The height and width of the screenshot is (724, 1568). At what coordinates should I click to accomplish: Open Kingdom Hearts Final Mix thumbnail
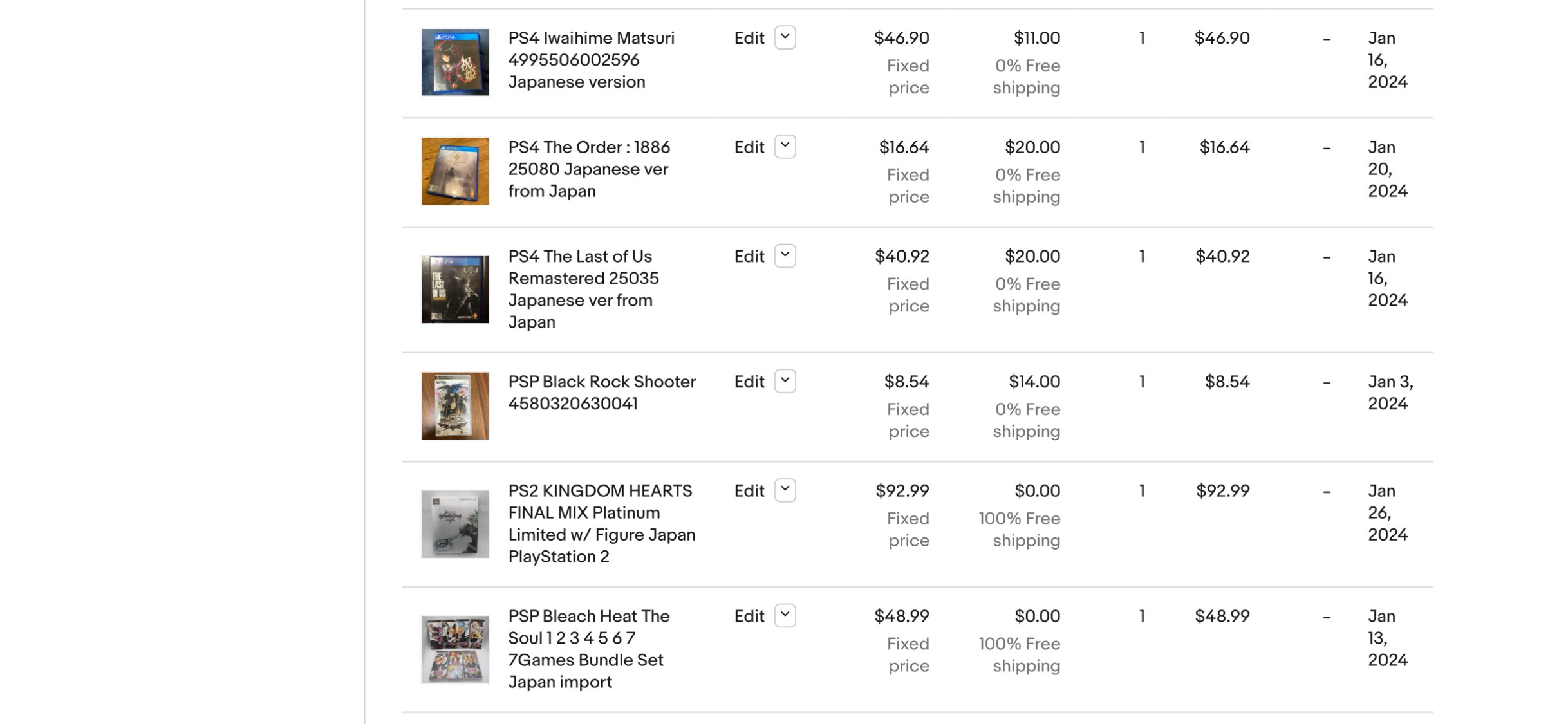click(x=455, y=524)
